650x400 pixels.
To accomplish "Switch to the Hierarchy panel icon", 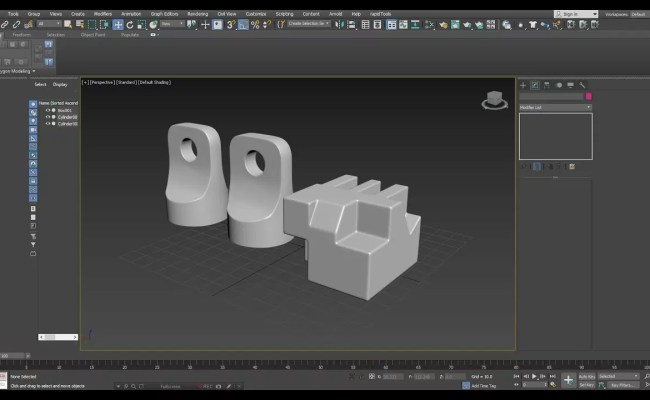I will pyautogui.click(x=547, y=85).
